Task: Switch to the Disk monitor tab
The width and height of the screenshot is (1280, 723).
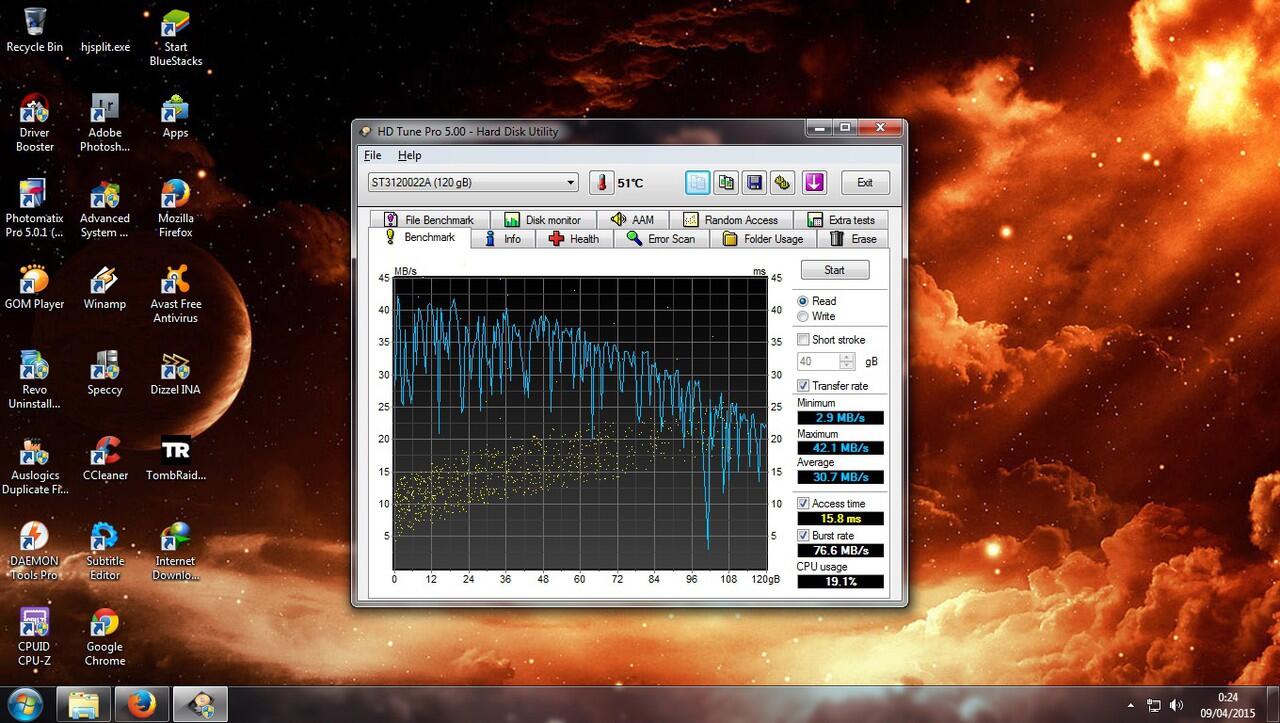Action: [x=543, y=220]
